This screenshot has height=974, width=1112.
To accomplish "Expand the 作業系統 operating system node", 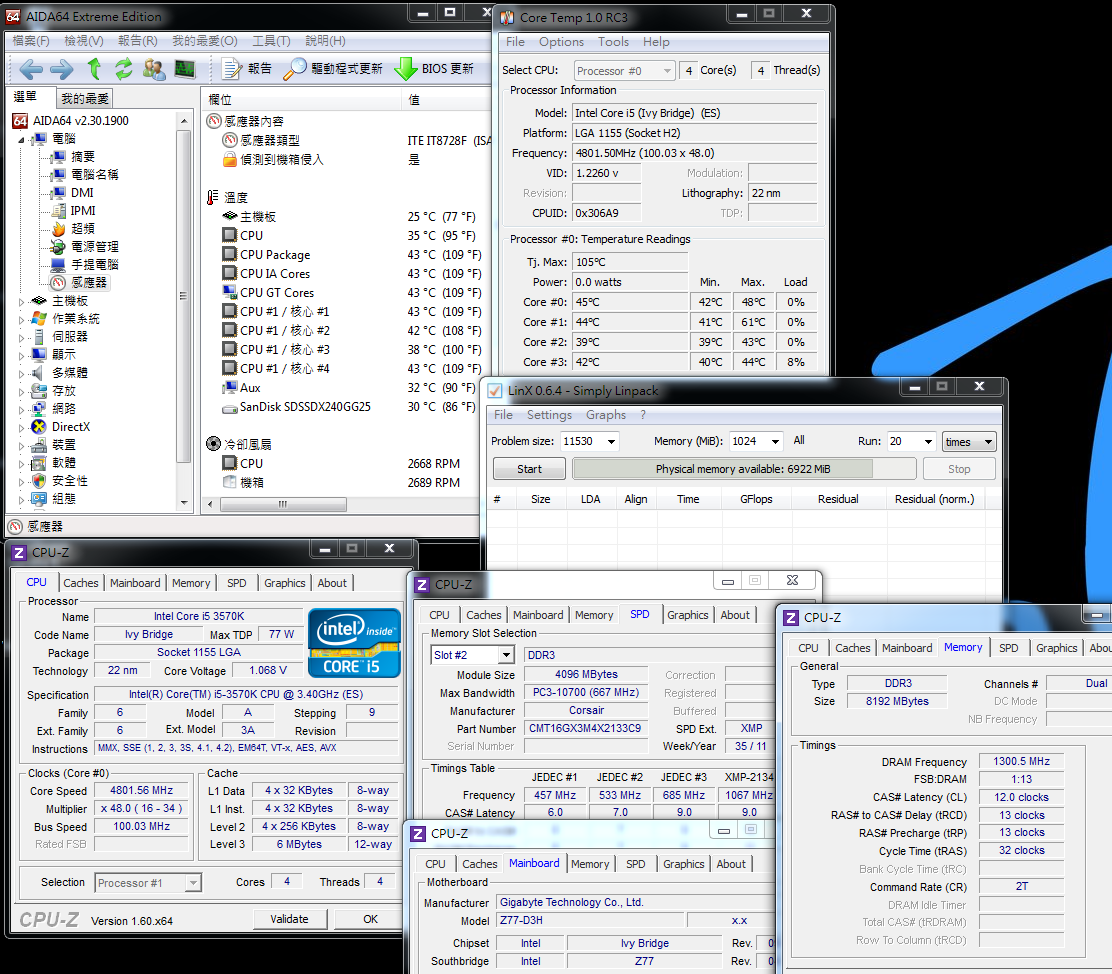I will click(x=21, y=320).
